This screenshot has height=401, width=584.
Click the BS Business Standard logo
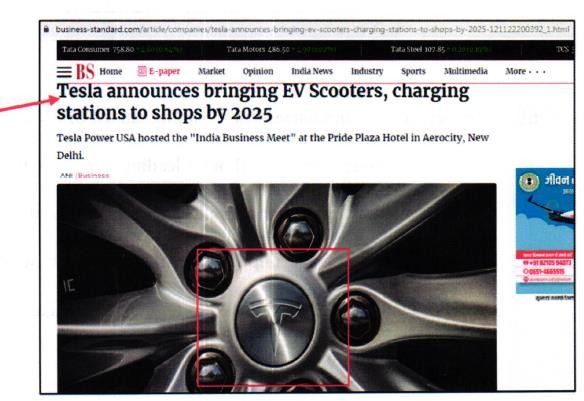point(85,71)
